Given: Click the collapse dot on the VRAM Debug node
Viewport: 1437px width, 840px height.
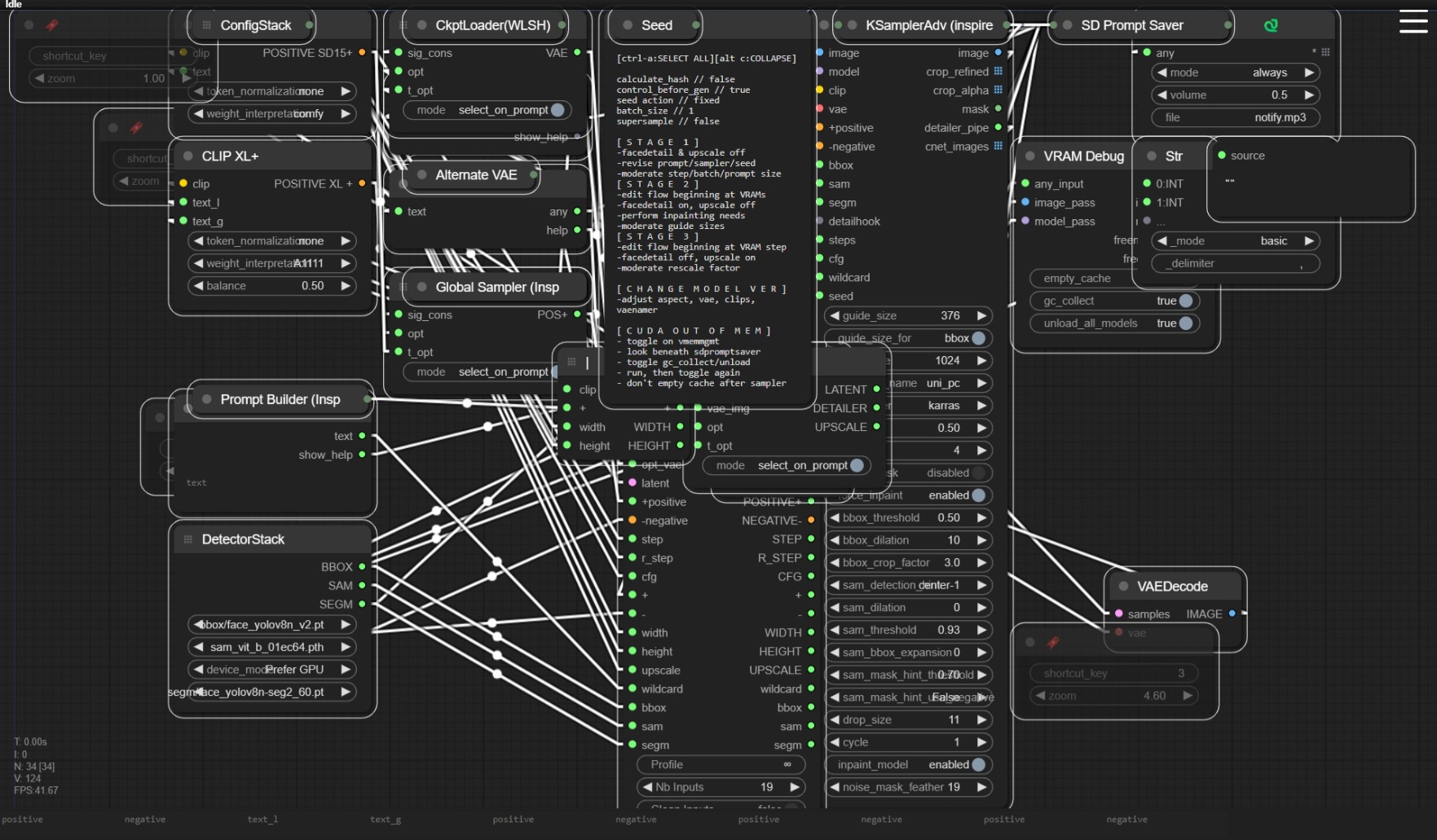Looking at the screenshot, I should [x=1029, y=156].
